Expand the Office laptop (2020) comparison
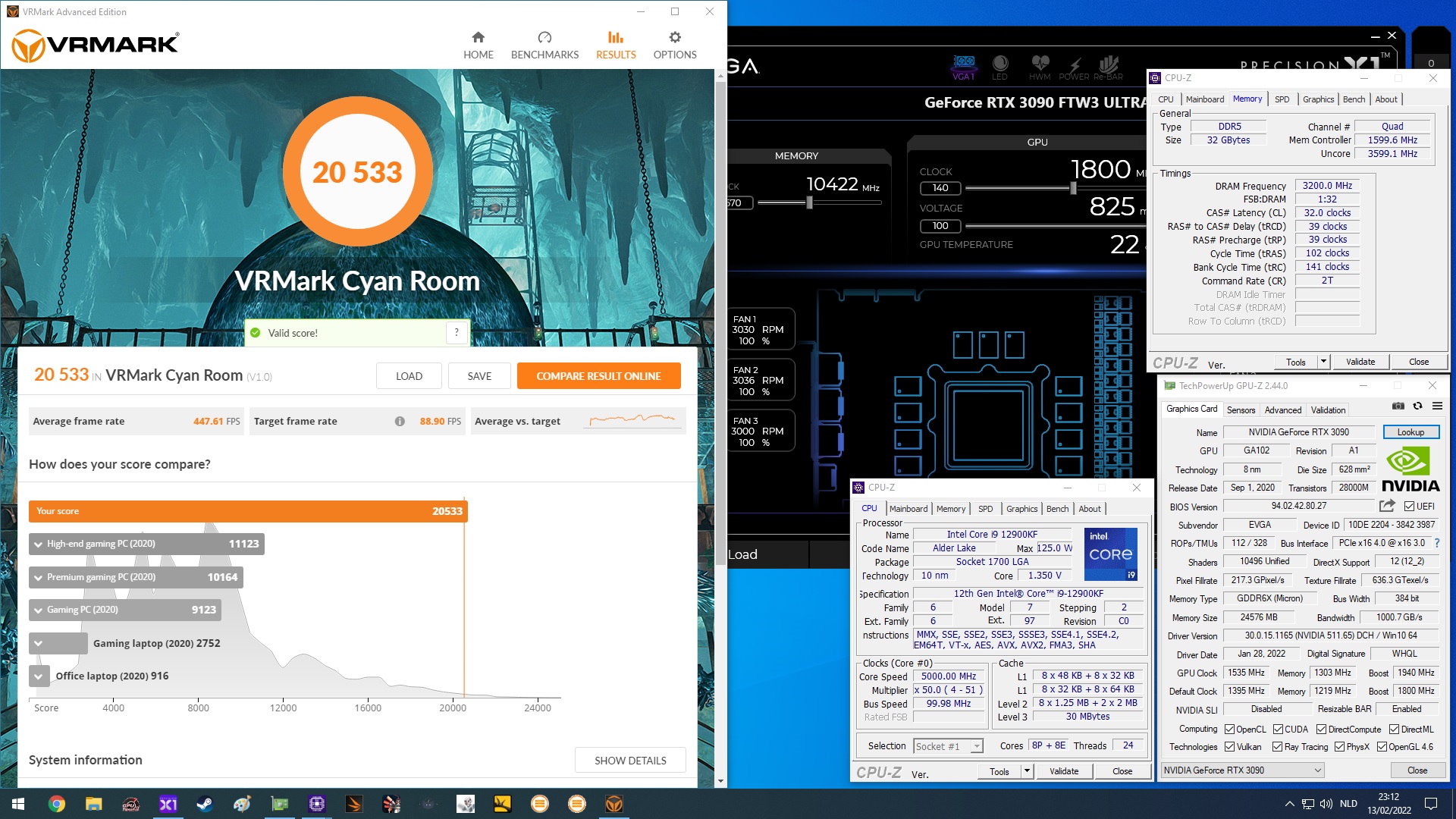The width and height of the screenshot is (1456, 819). pos(38,676)
